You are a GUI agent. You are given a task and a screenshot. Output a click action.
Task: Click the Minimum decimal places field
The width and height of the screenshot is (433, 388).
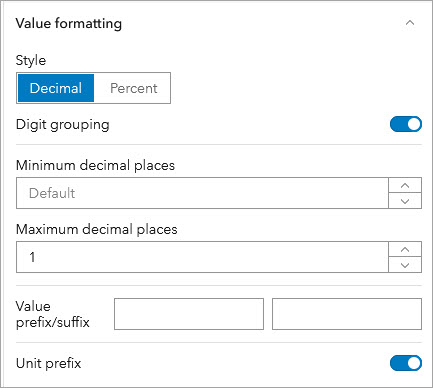[202, 193]
